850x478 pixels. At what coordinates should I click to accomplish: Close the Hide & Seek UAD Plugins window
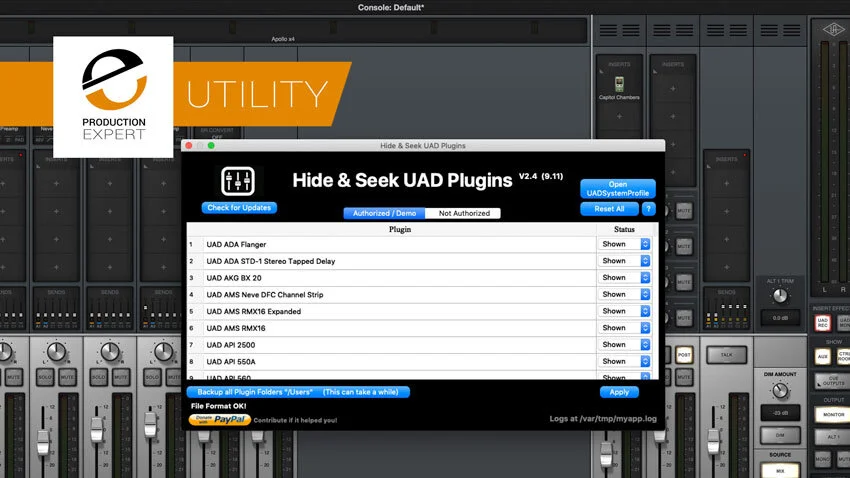coord(189,145)
